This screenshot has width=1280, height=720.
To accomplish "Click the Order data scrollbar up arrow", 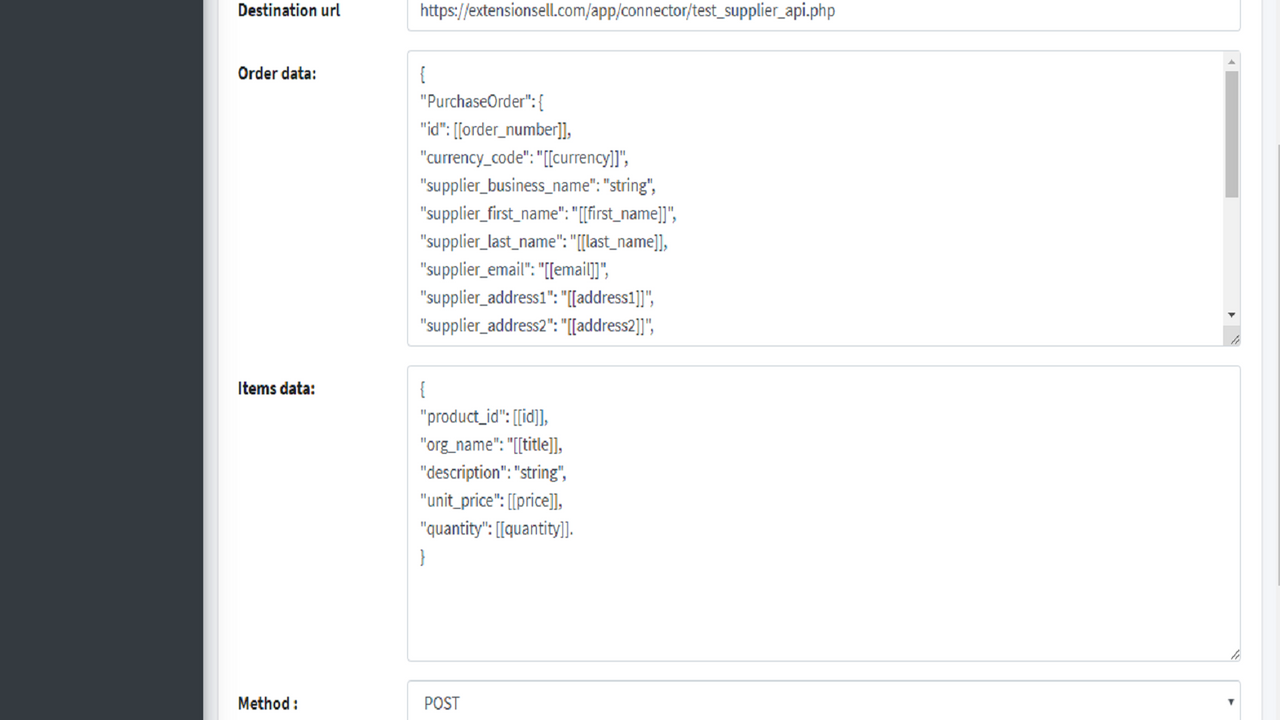I will tap(1231, 62).
